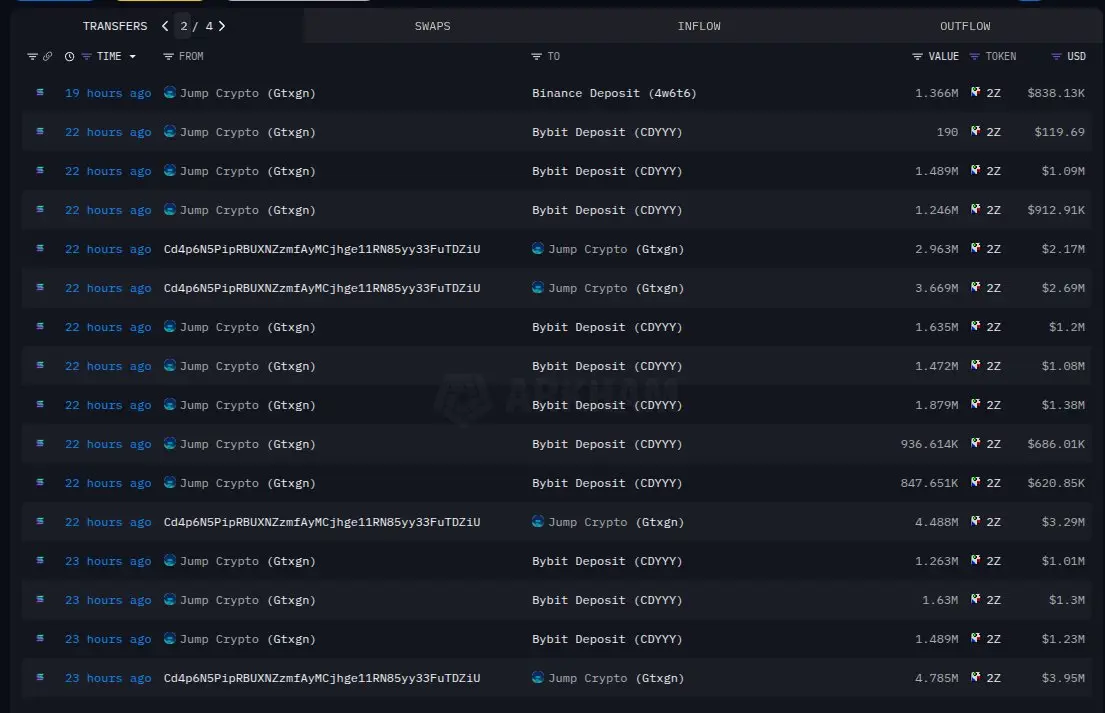Open the Transfers tab
This screenshot has height=713, width=1105.
[x=115, y=26]
